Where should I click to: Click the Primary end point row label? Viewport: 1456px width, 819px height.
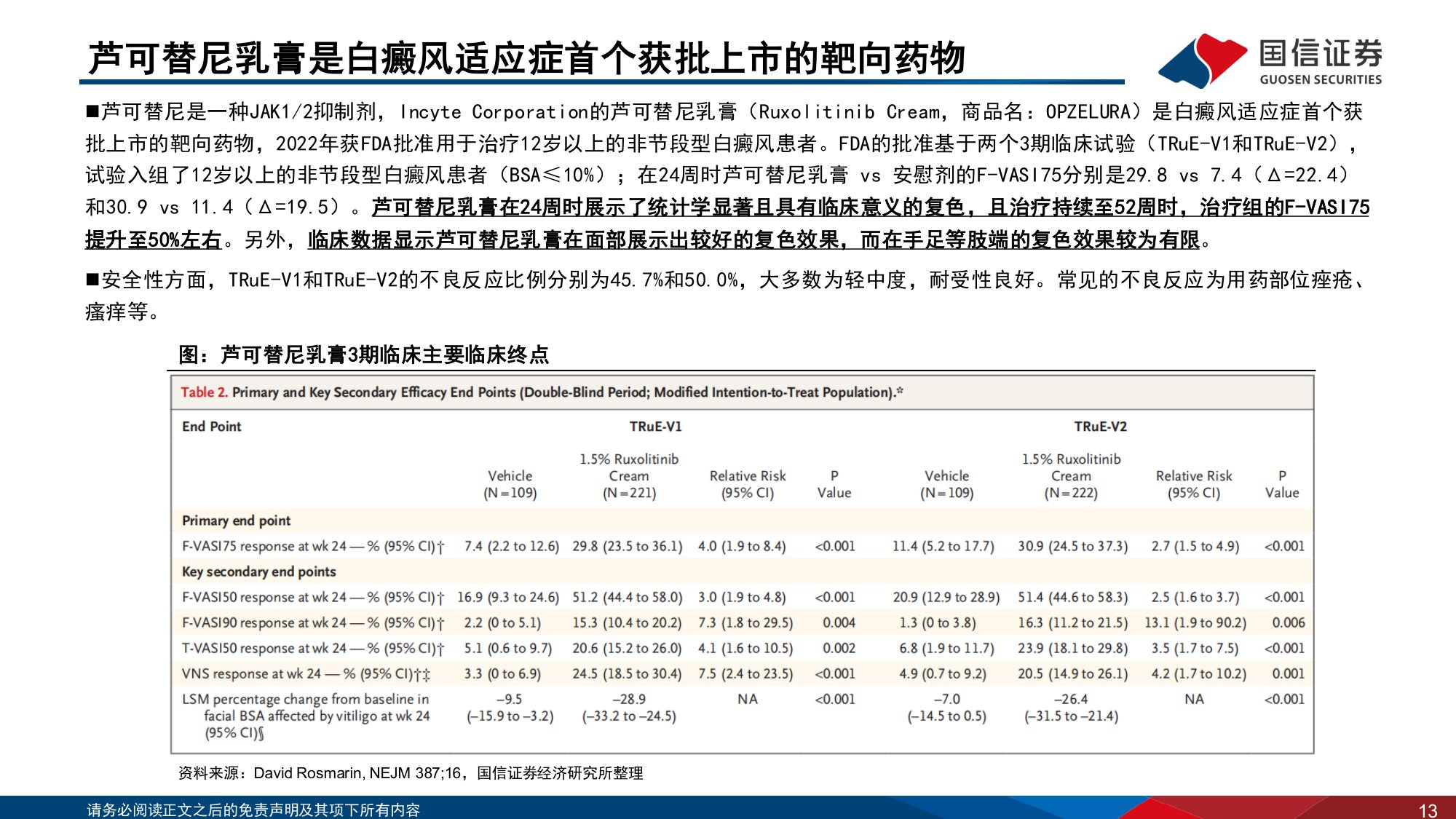(x=236, y=521)
